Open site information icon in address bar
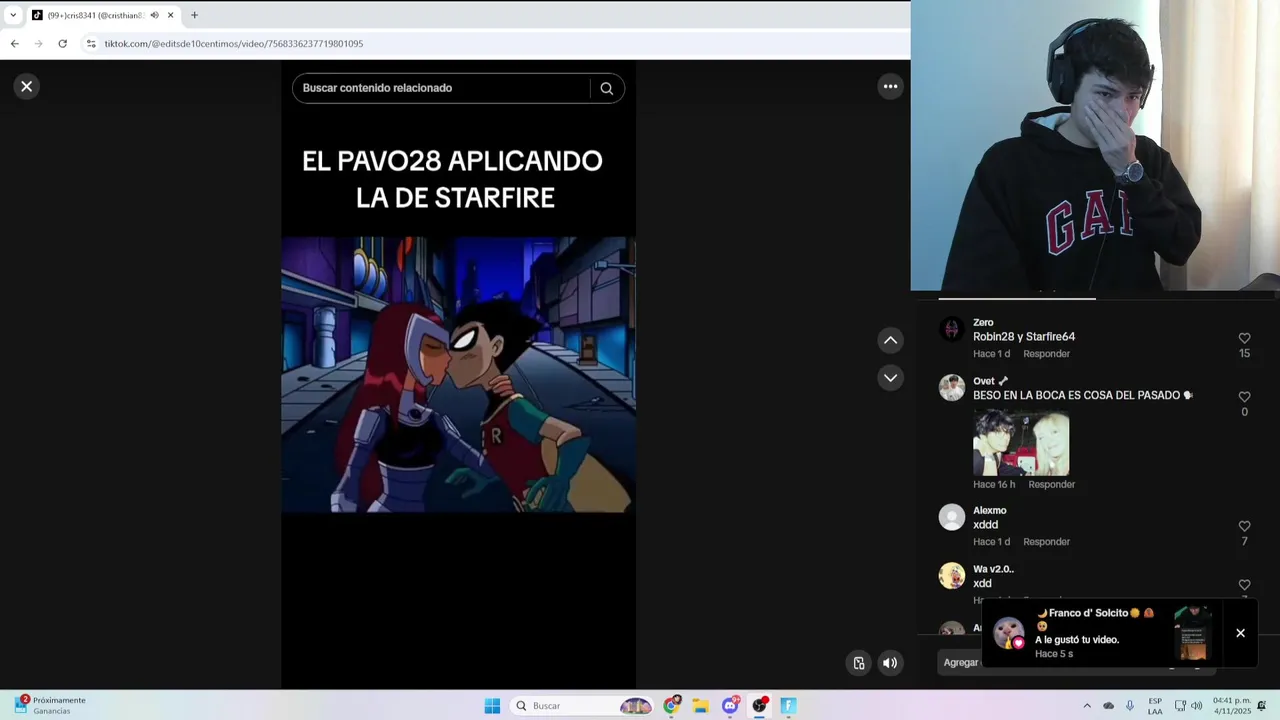Screen dimensions: 1280x720 91,44
